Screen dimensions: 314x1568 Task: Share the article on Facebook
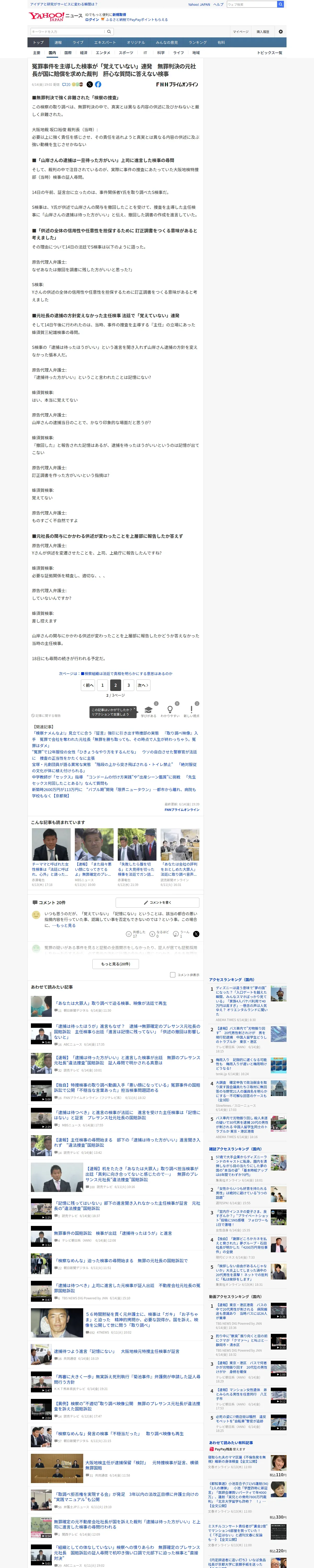pos(98,85)
